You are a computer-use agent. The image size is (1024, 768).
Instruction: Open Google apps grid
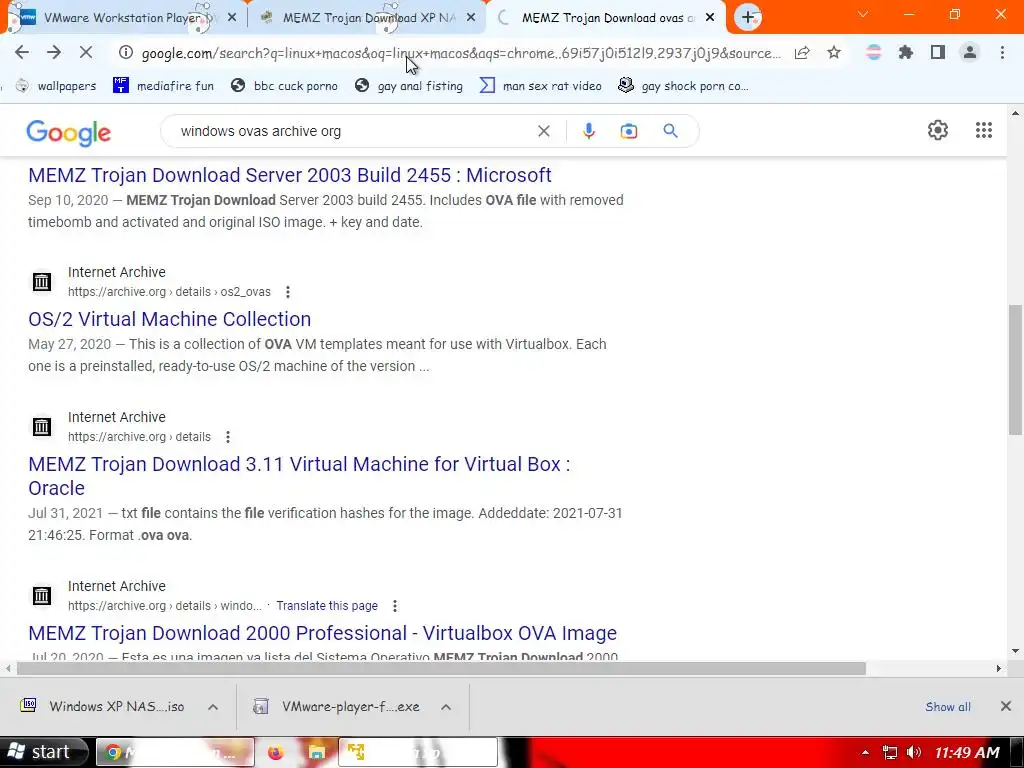click(984, 130)
